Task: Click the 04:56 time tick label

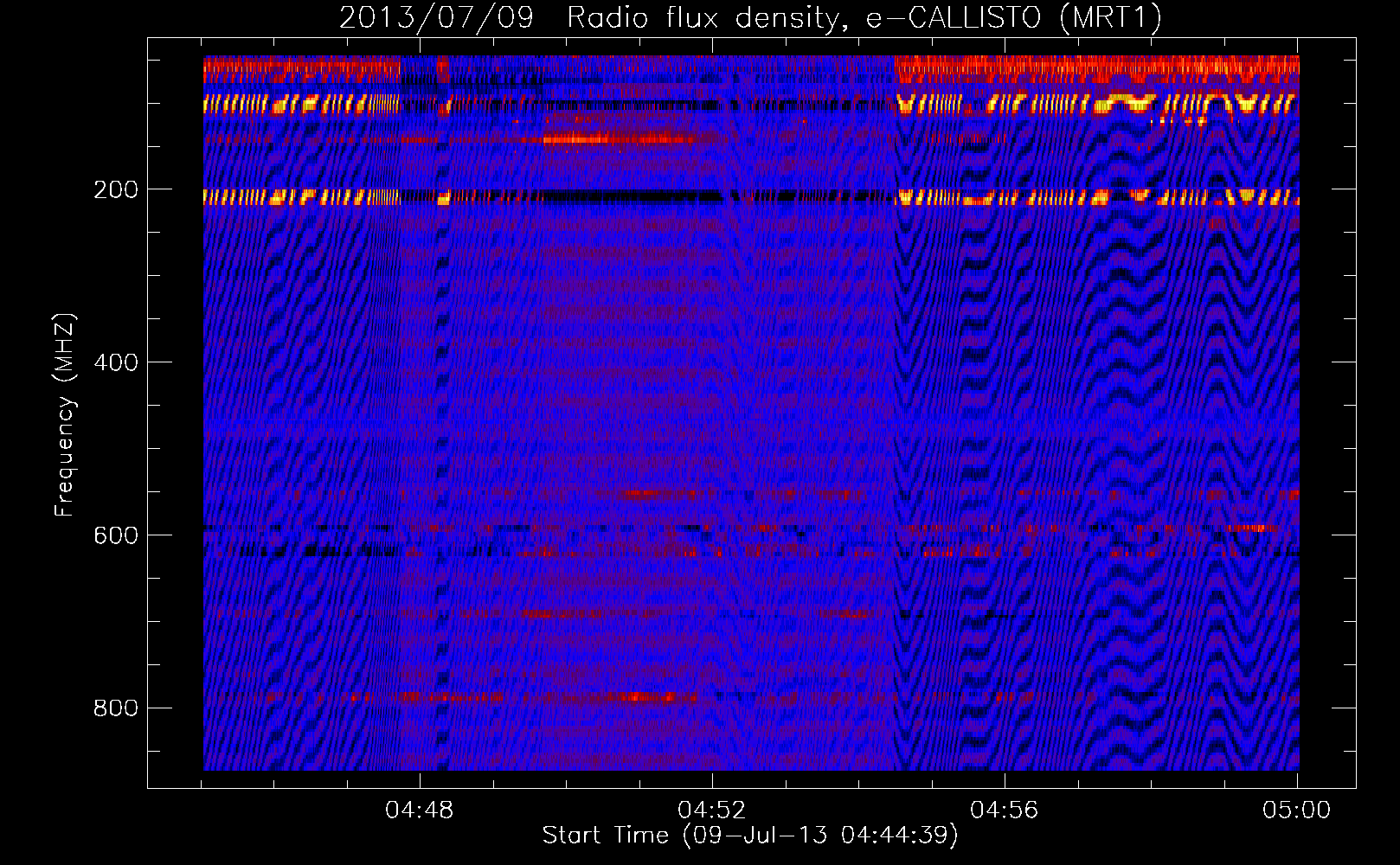Action: click(x=1005, y=811)
